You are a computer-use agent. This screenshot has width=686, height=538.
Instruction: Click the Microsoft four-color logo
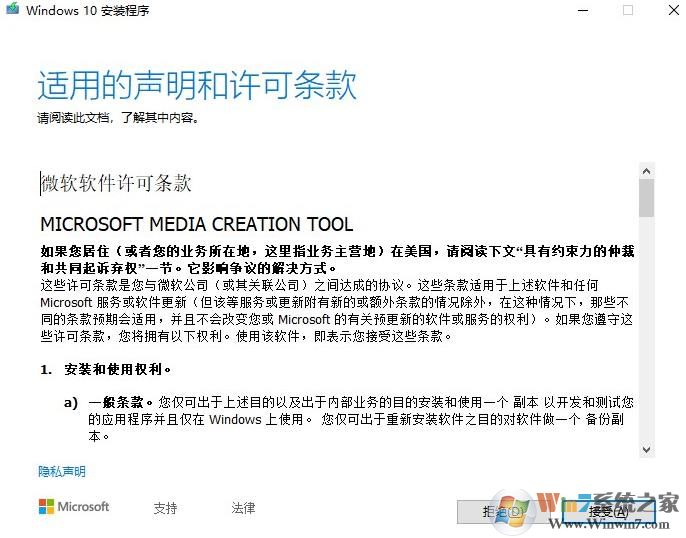tap(46, 507)
